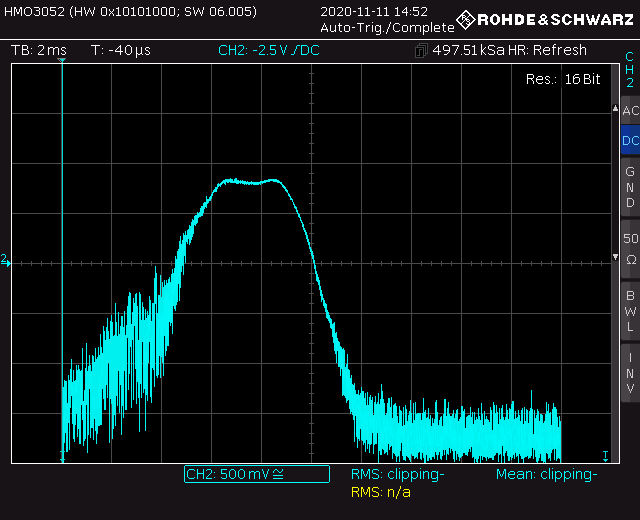
Task: Select DC coupling in CH2 menu
Action: [x=629, y=141]
